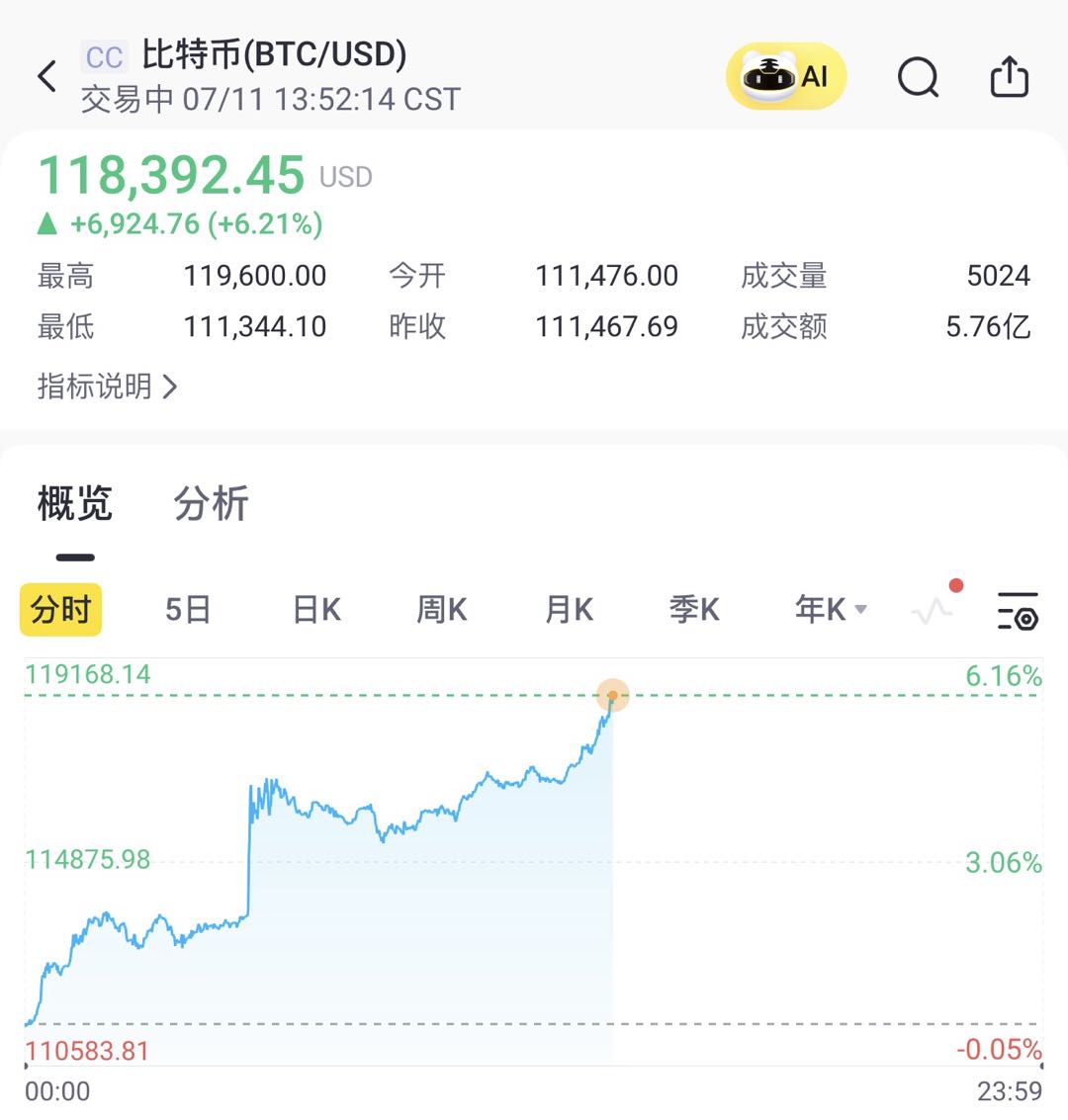
Task: Tap the CC category badge
Action: (x=104, y=57)
